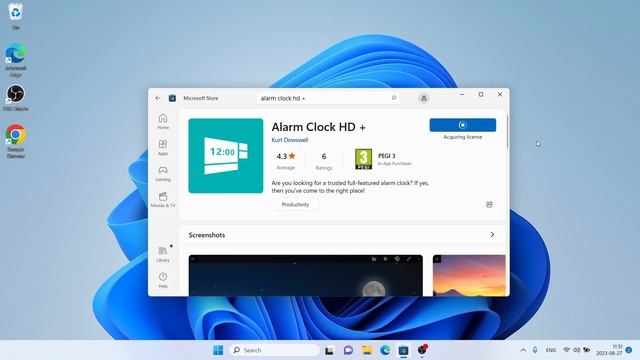Screen dimensions: 640x360
Task: Maximize the Microsoft Store window
Action: [481, 94]
